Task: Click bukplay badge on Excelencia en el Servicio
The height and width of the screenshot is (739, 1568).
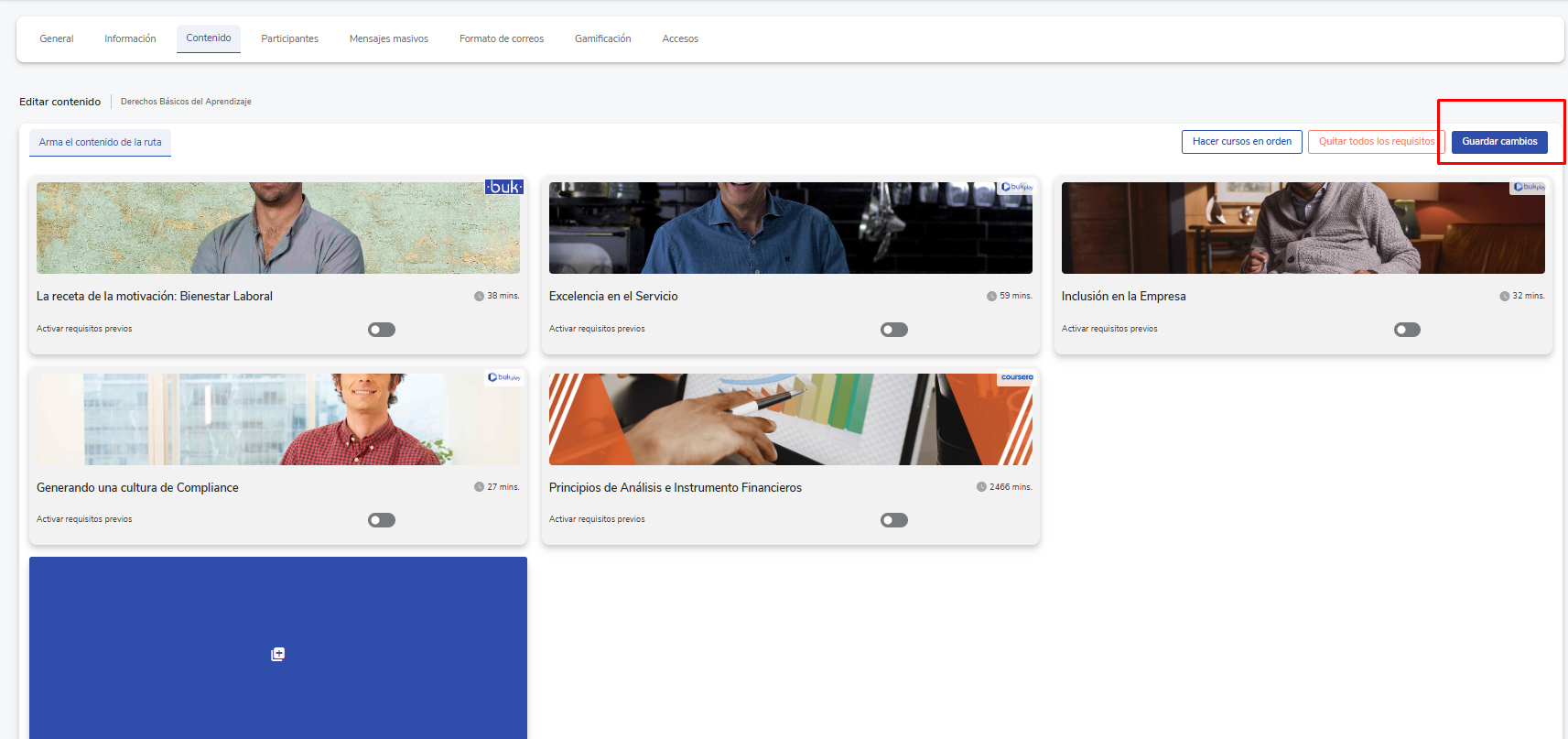Action: (1016, 187)
